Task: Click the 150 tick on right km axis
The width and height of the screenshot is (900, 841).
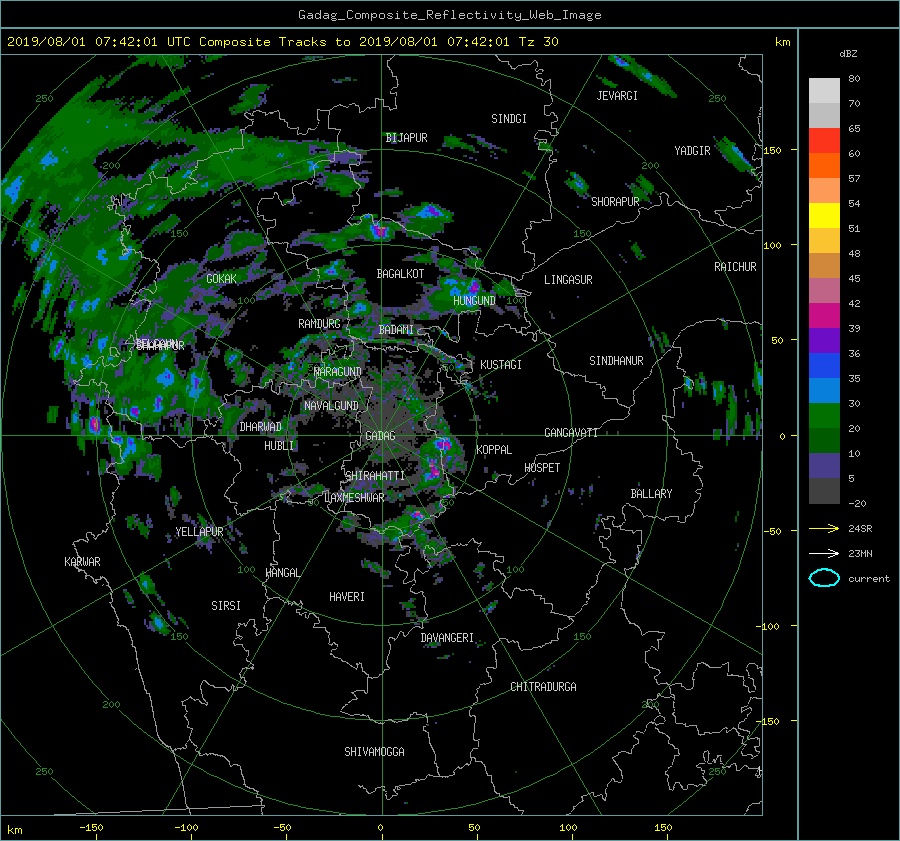Action: (773, 150)
